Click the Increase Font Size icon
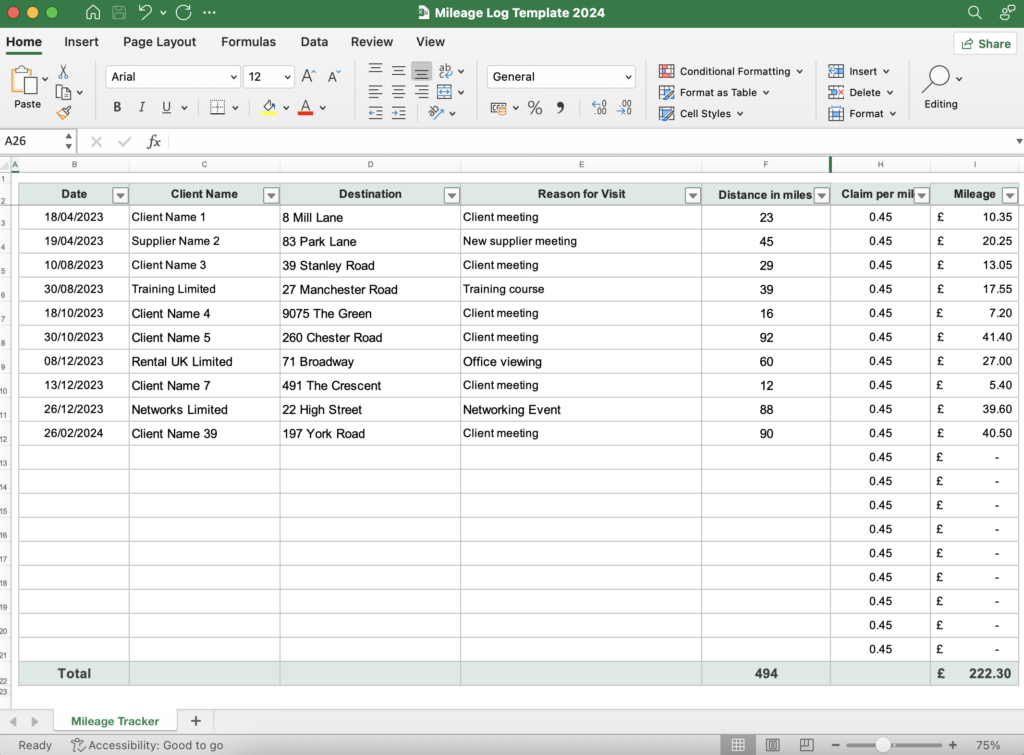Screen dimensions: 1024x755 [x=308, y=77]
